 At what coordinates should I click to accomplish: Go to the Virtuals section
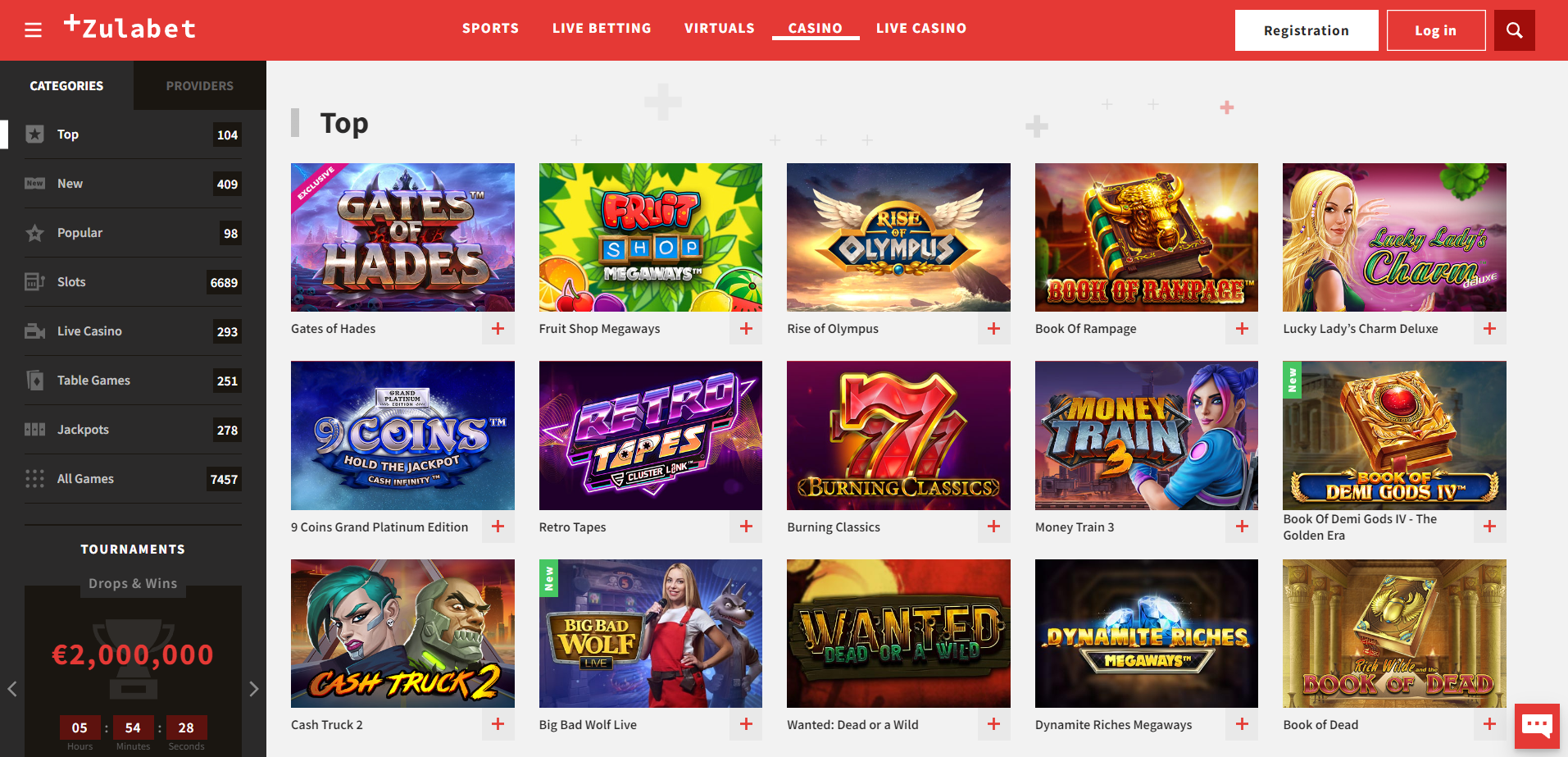[x=720, y=28]
